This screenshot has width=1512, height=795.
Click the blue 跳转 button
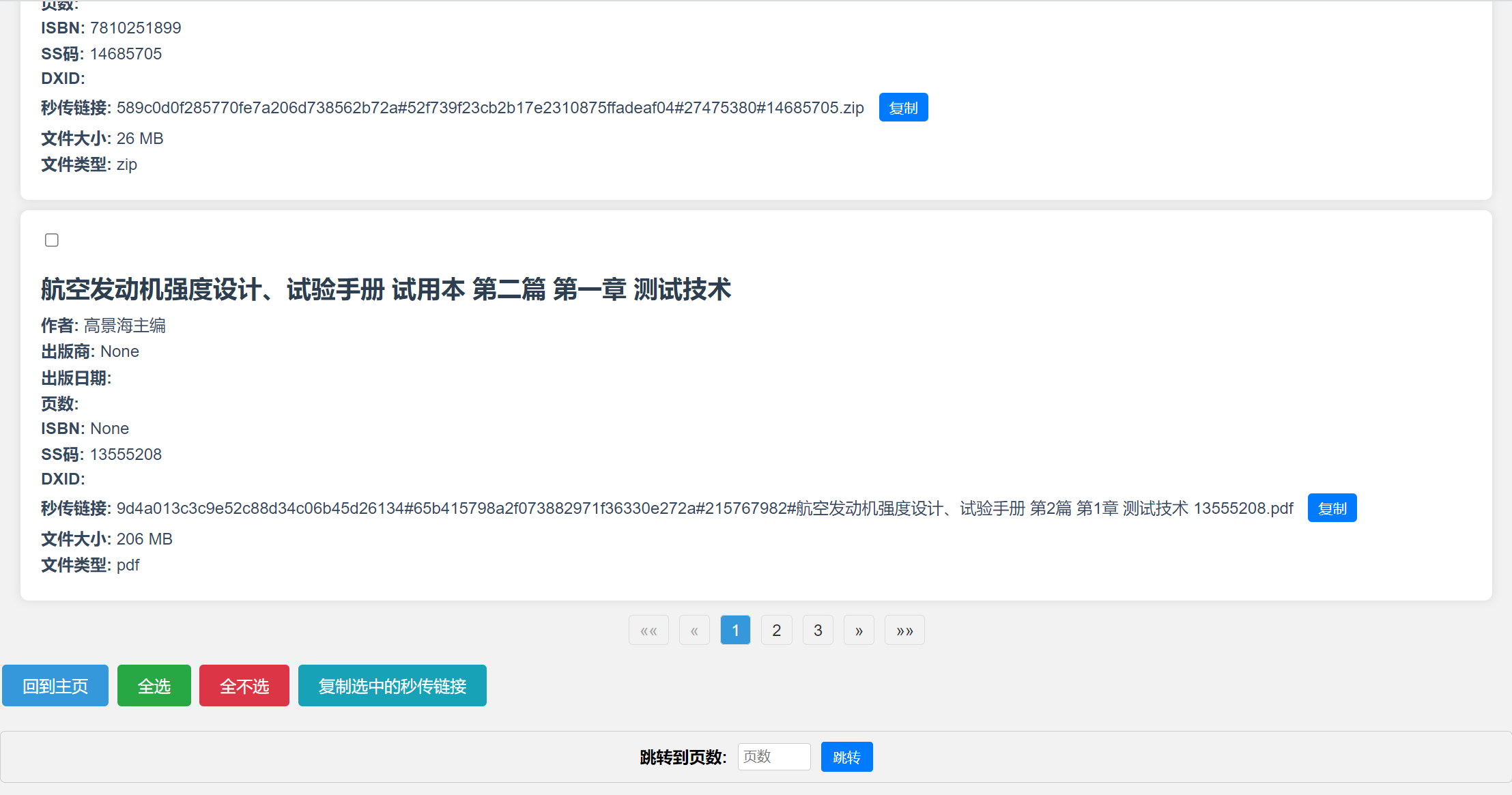[846, 757]
